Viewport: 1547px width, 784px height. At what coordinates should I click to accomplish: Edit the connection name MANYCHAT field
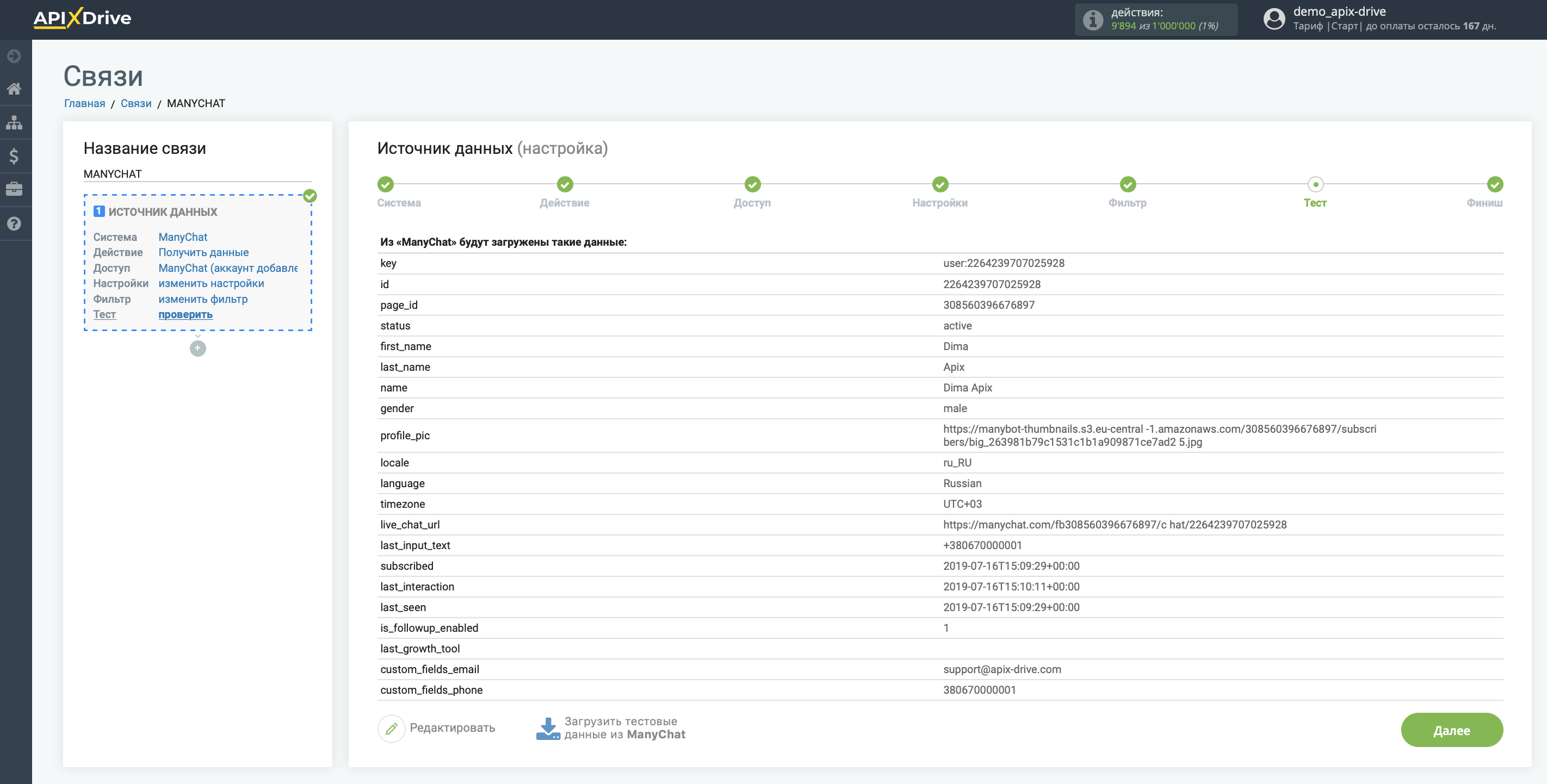tap(197, 173)
